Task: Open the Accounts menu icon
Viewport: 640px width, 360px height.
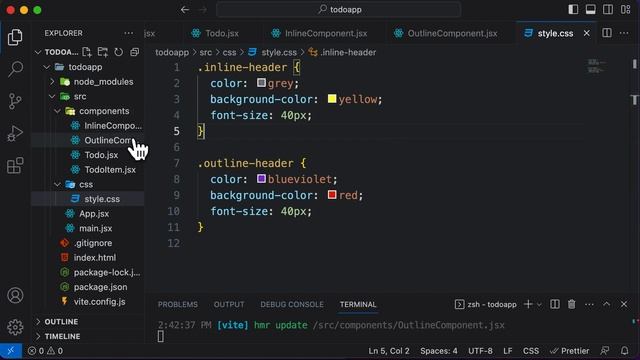Action: 15,295
